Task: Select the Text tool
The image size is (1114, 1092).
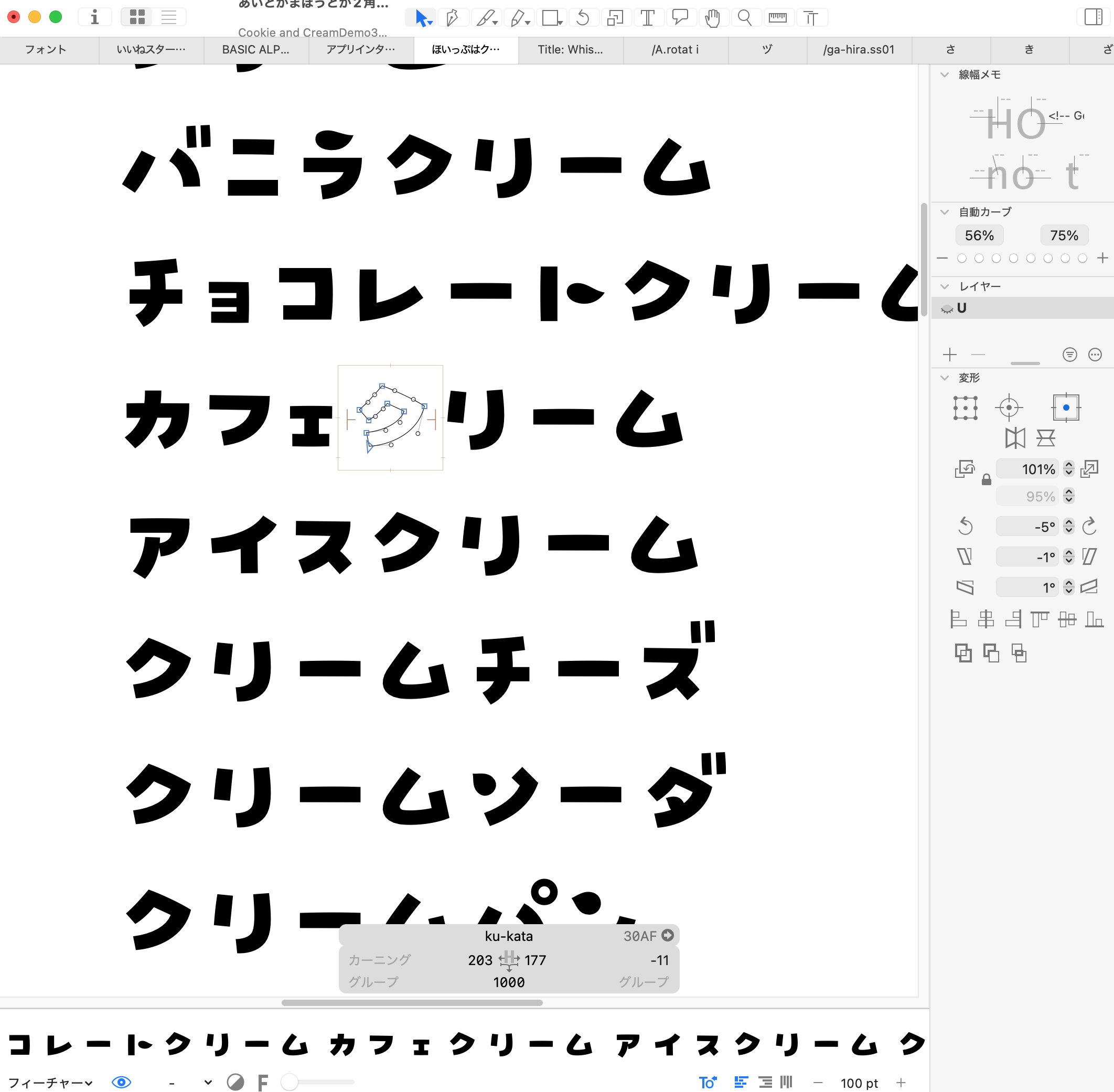Action: click(647, 18)
